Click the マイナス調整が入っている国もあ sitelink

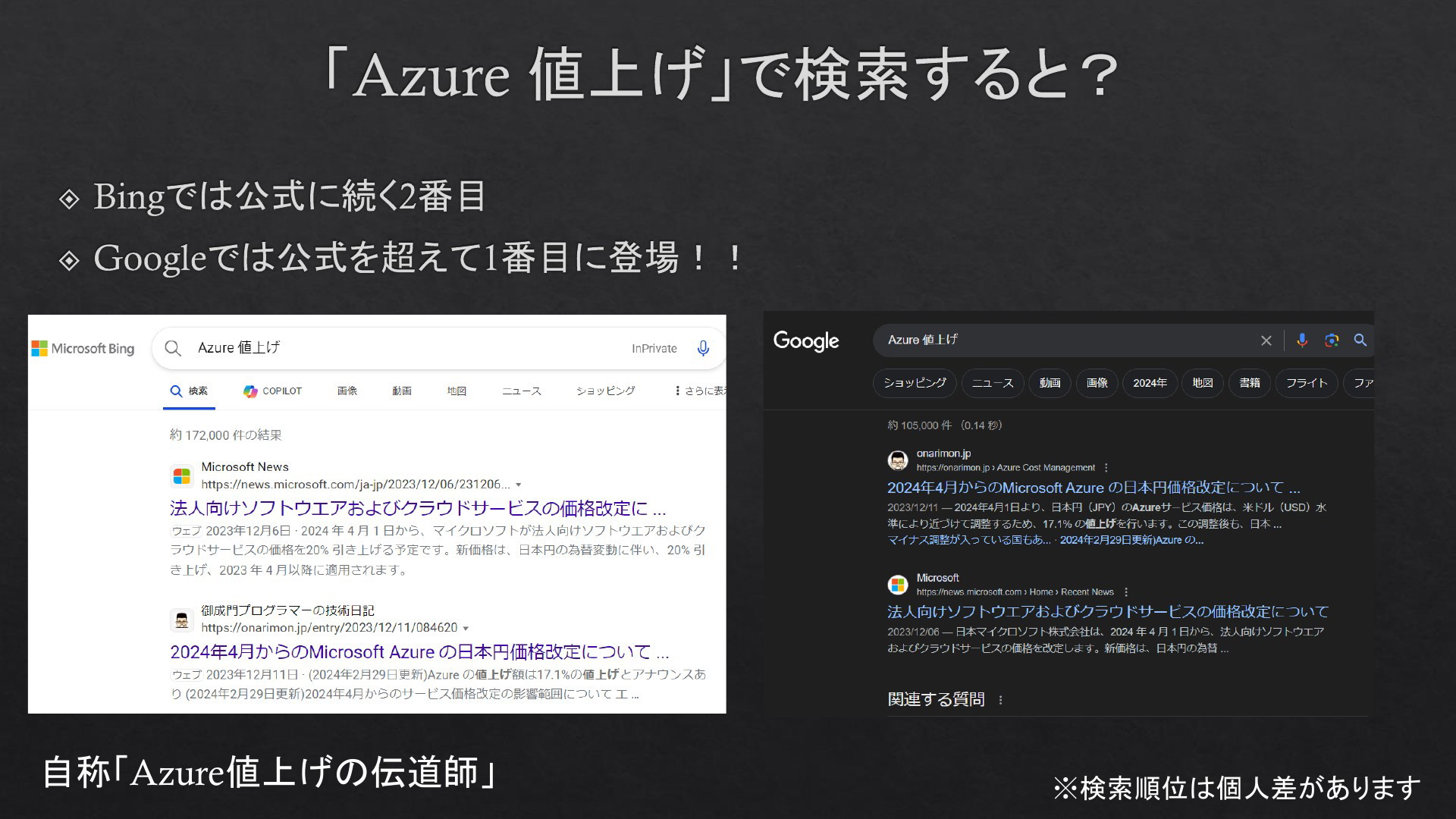click(969, 541)
